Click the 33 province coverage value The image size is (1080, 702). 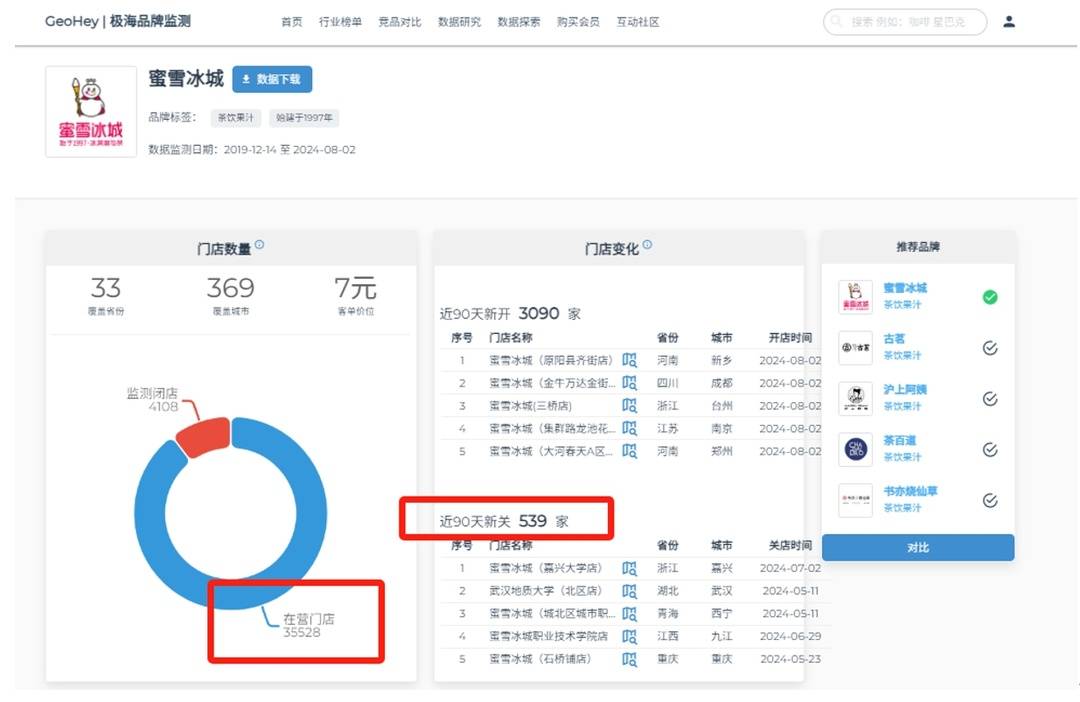pos(105,288)
